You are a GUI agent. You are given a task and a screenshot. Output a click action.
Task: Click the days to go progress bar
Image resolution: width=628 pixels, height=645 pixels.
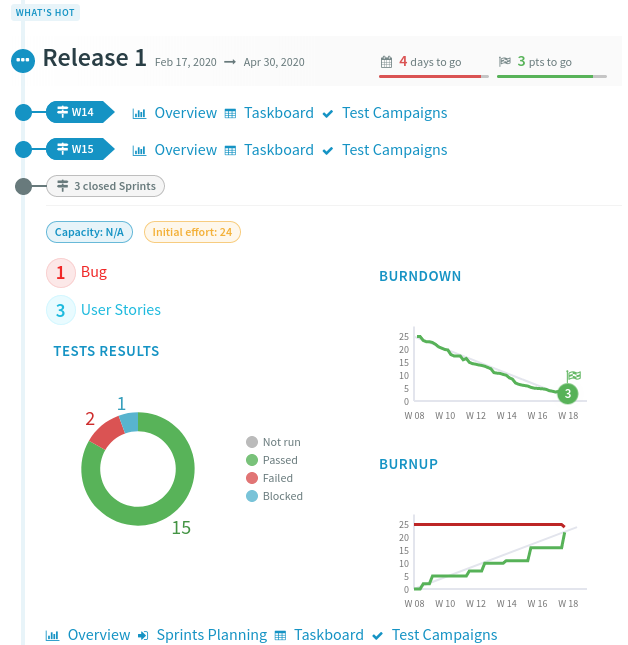coord(434,77)
